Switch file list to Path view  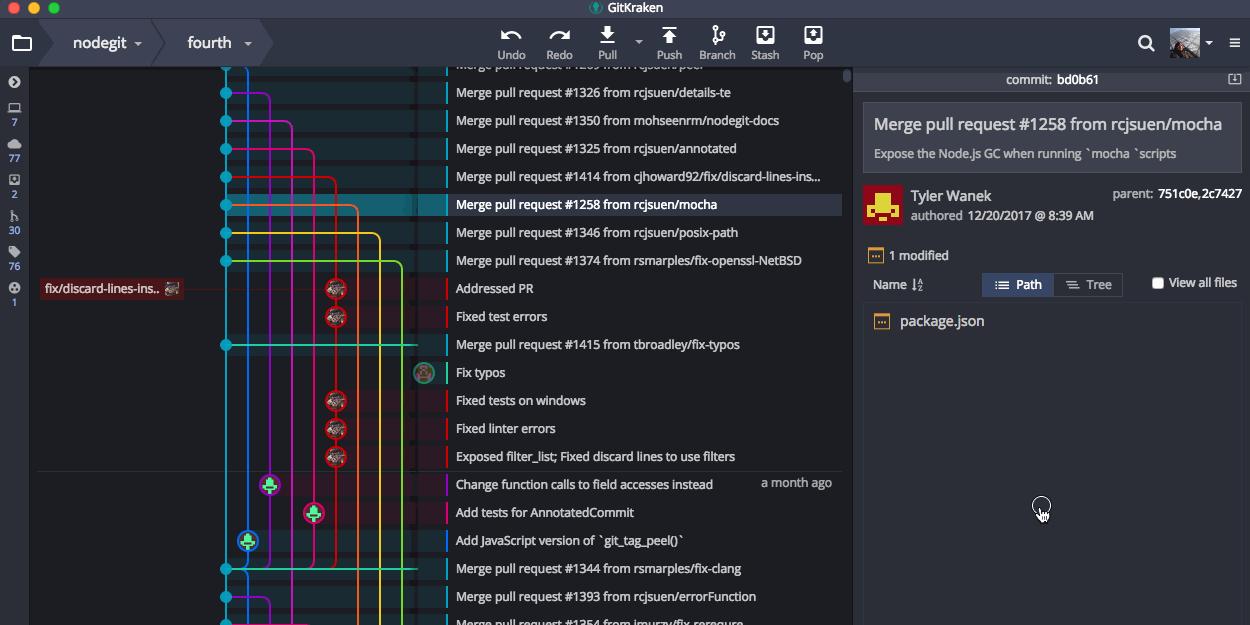1018,285
